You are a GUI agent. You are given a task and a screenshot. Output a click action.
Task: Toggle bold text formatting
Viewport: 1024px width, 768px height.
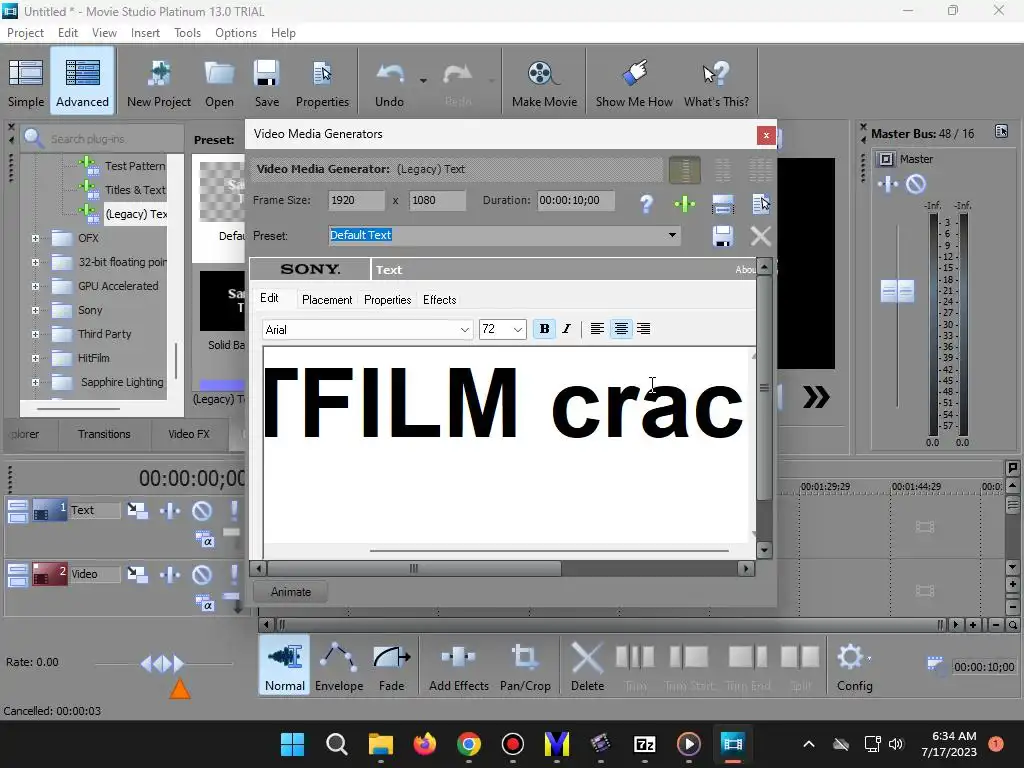(544, 328)
